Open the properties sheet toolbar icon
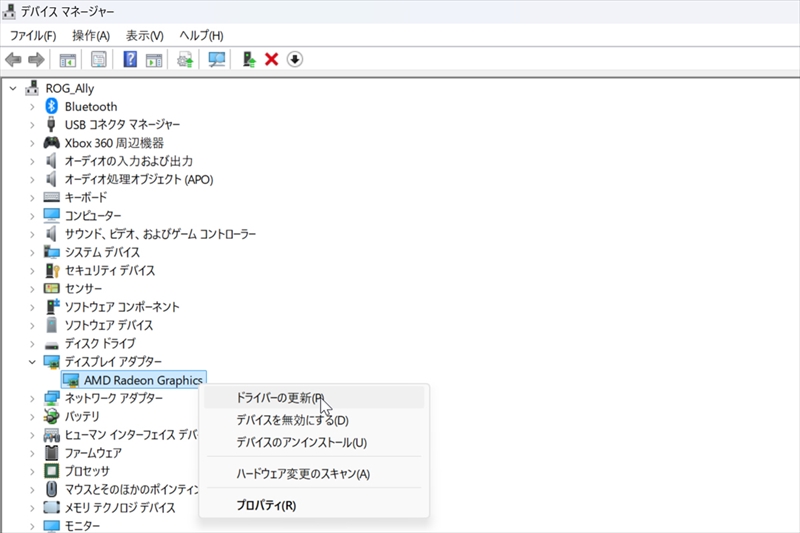Screen dimensions: 800x533 point(98,60)
